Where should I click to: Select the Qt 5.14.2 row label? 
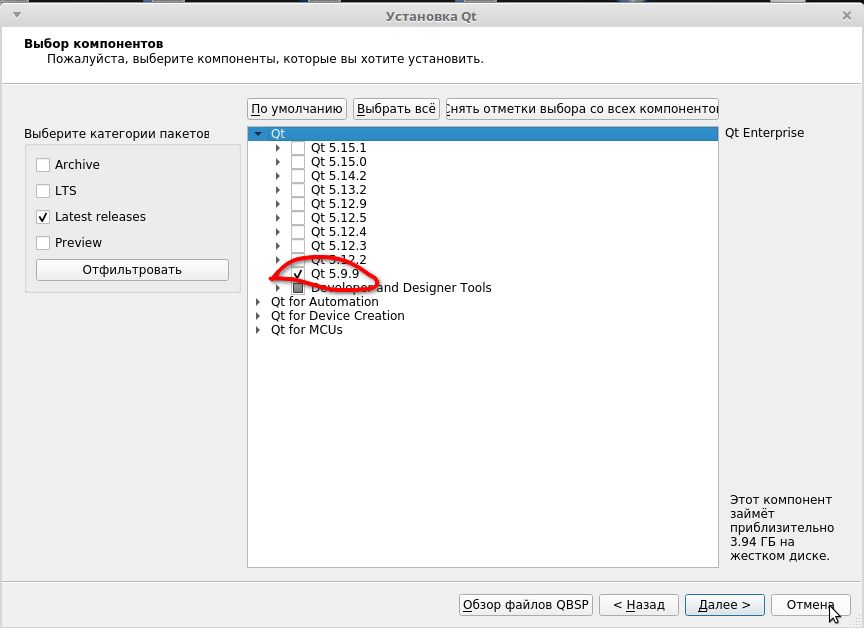tap(338, 176)
